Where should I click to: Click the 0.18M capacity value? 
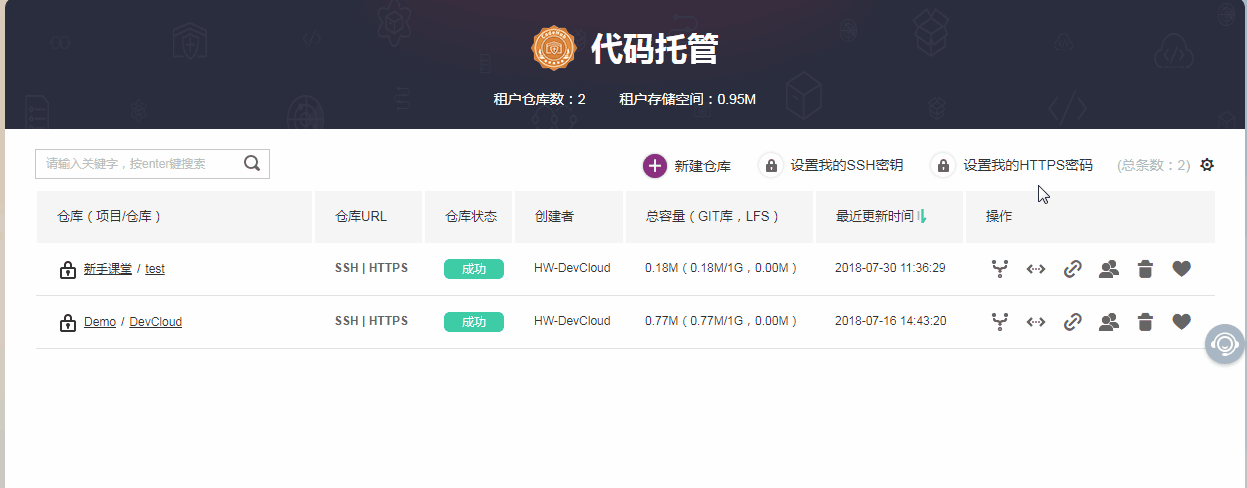click(721, 268)
